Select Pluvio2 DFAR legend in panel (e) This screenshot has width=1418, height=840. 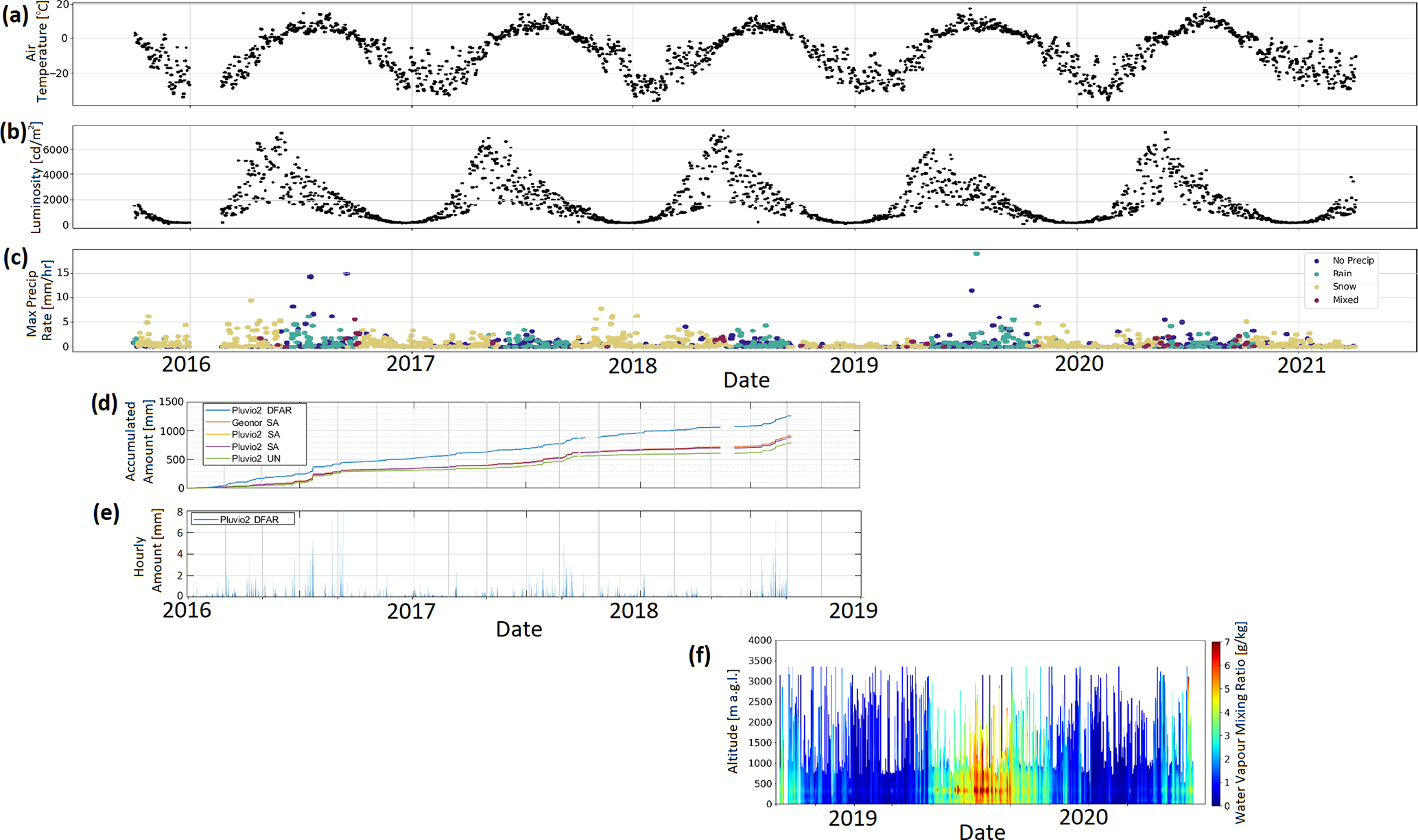coord(248,520)
